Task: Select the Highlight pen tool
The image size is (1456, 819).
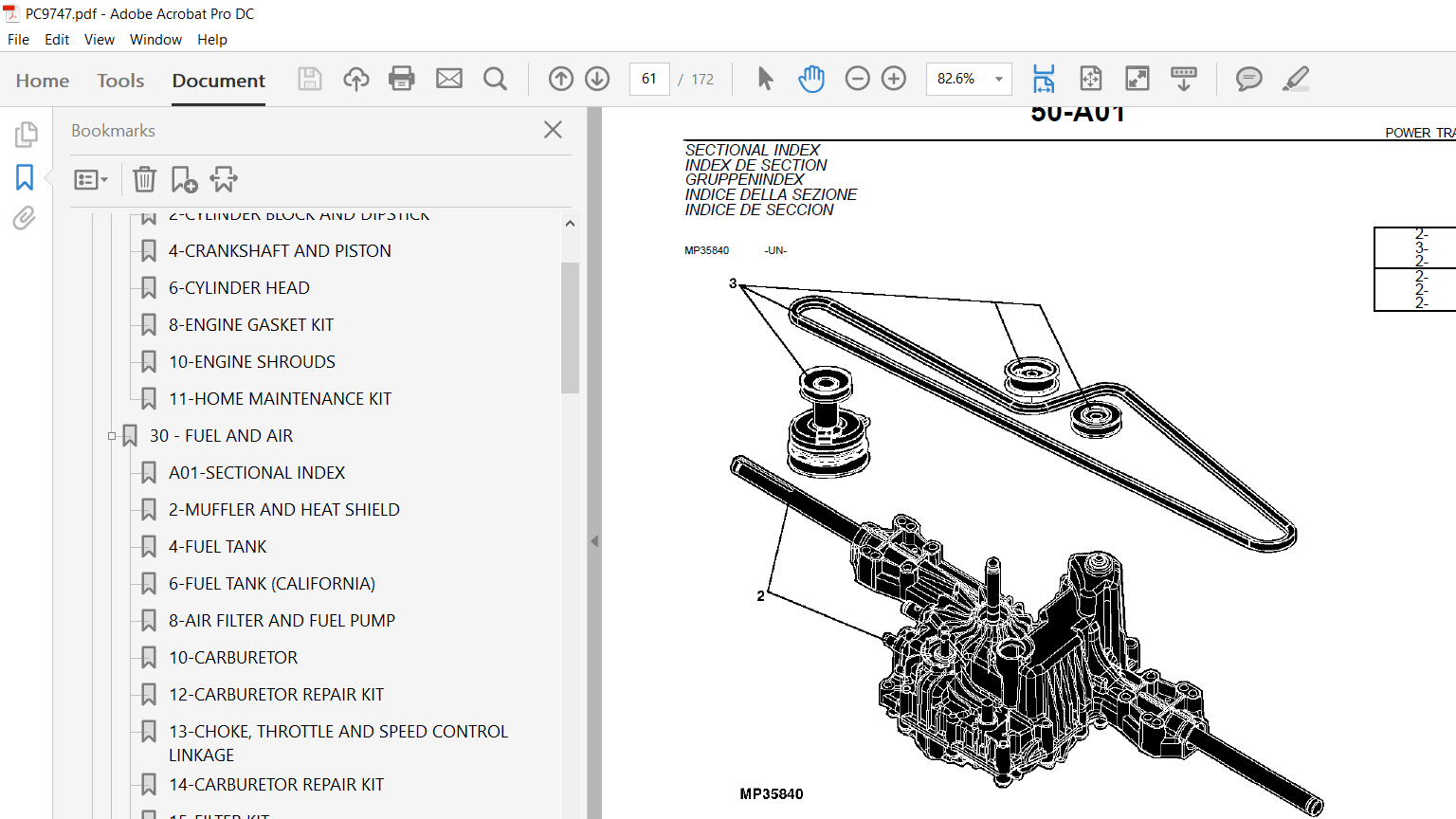Action: (x=1296, y=79)
